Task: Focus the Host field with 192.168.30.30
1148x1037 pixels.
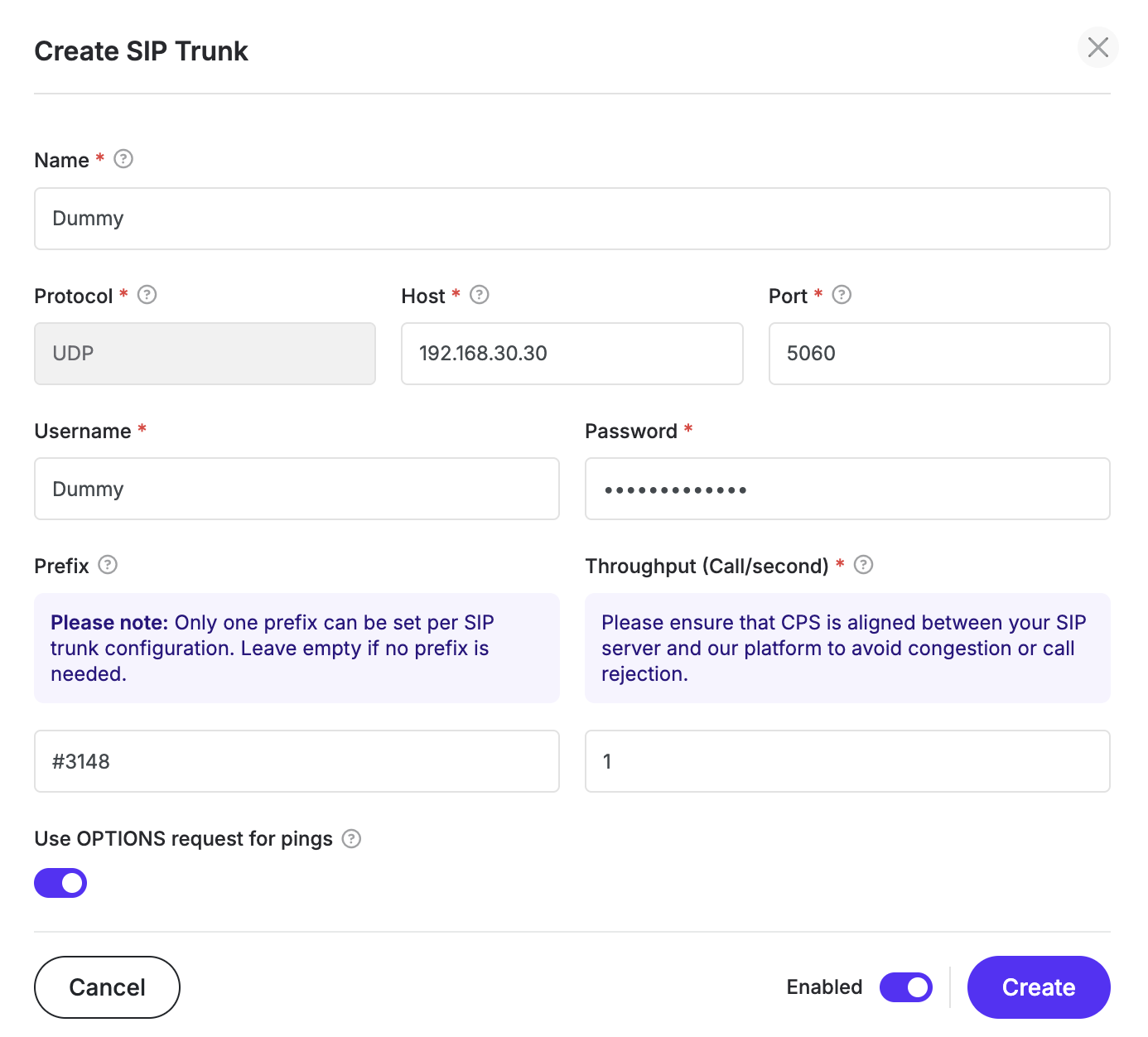Action: click(x=572, y=354)
